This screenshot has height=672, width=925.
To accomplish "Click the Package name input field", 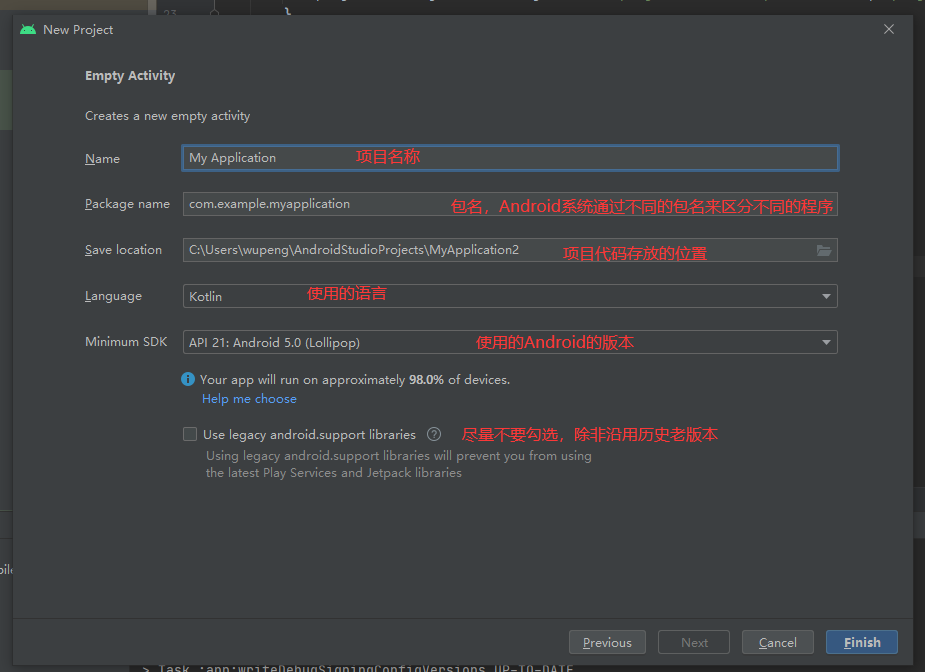I will coord(510,204).
